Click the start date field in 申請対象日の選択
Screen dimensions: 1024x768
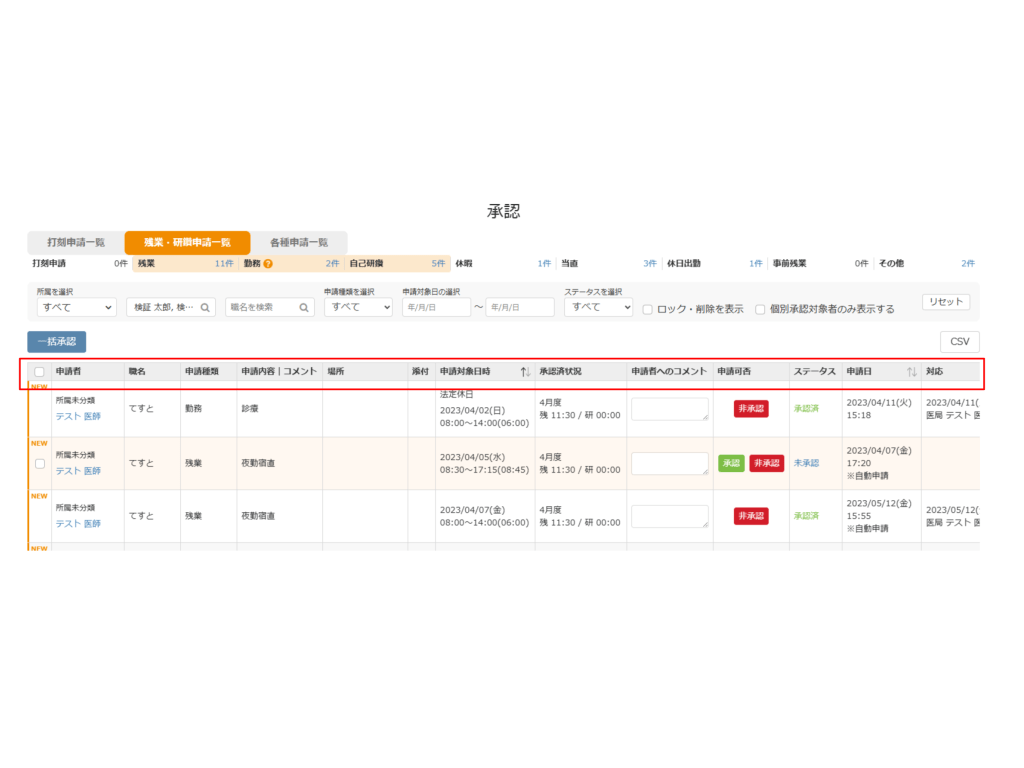pos(436,308)
